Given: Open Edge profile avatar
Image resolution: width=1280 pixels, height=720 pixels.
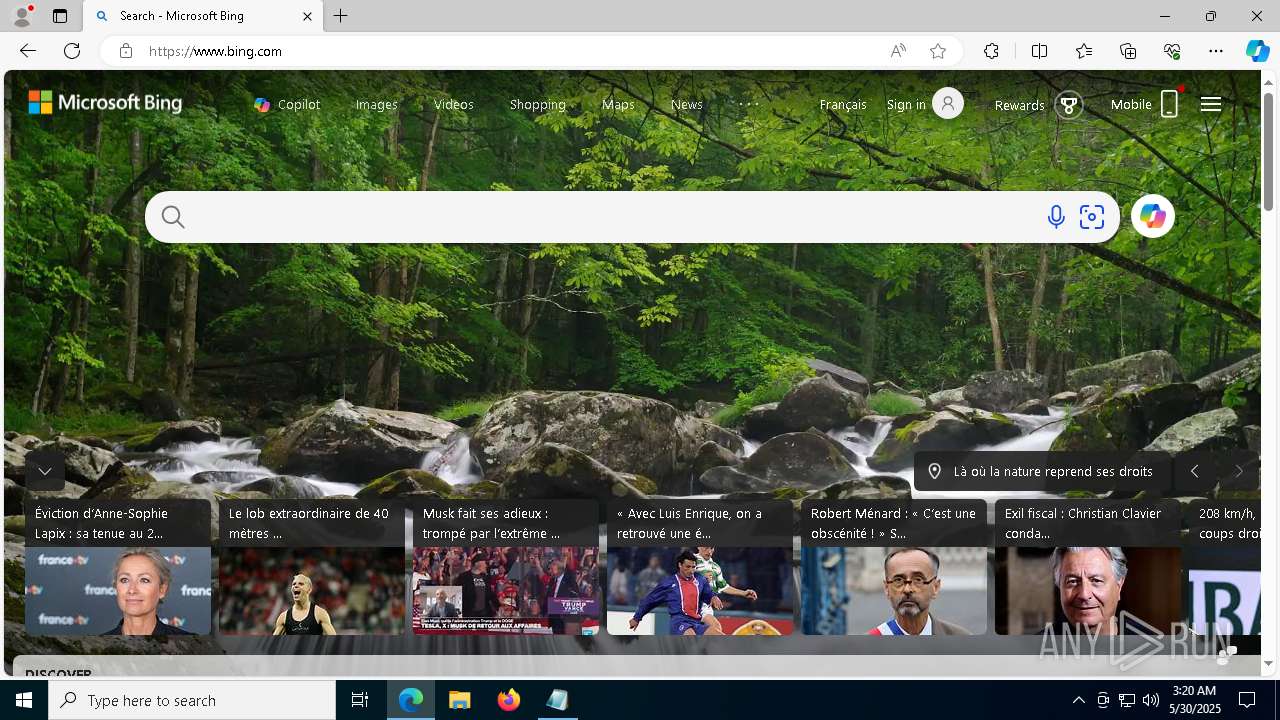Looking at the screenshot, I should tap(21, 16).
